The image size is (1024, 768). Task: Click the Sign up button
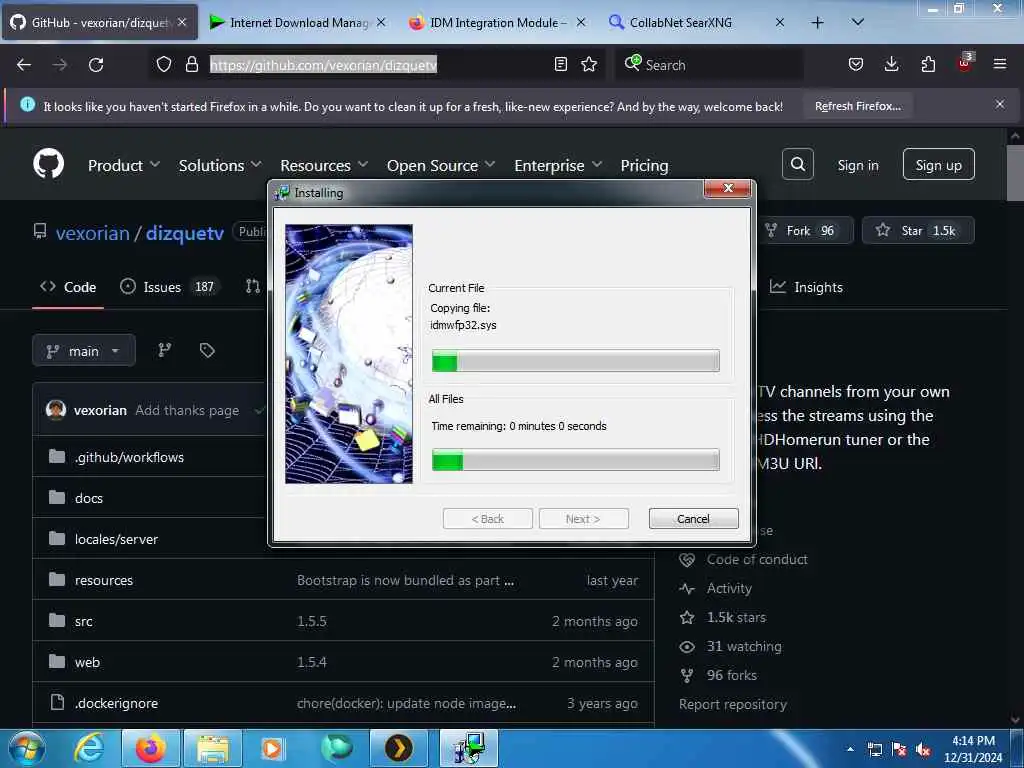click(x=938, y=165)
